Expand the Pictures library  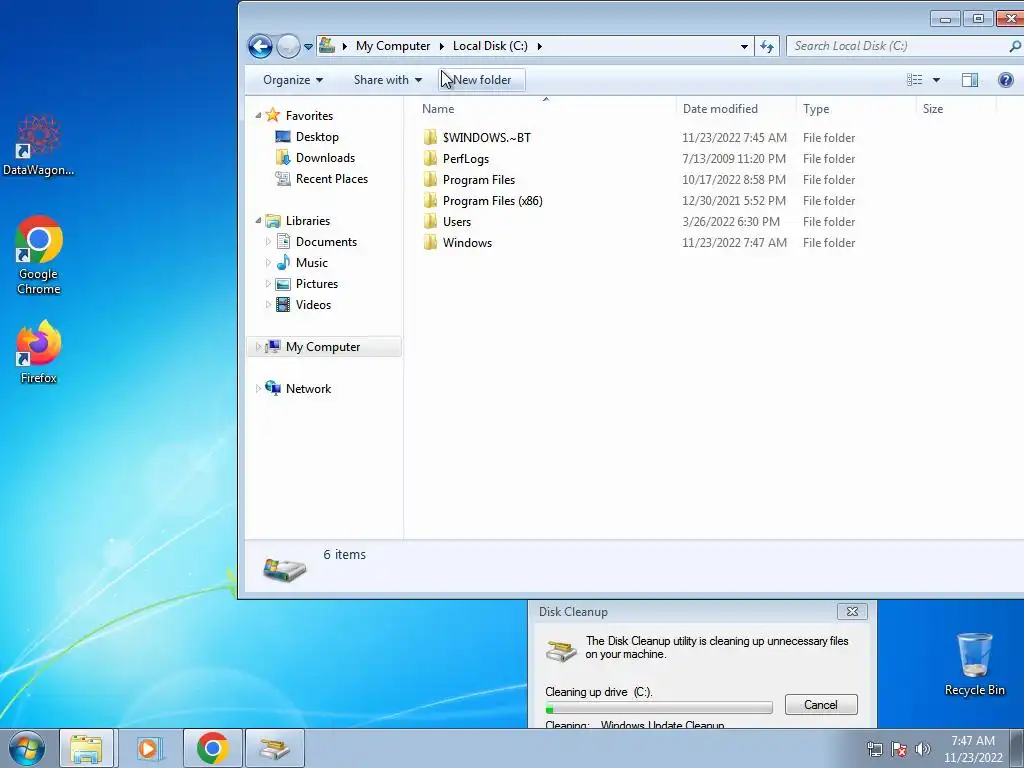click(268, 283)
